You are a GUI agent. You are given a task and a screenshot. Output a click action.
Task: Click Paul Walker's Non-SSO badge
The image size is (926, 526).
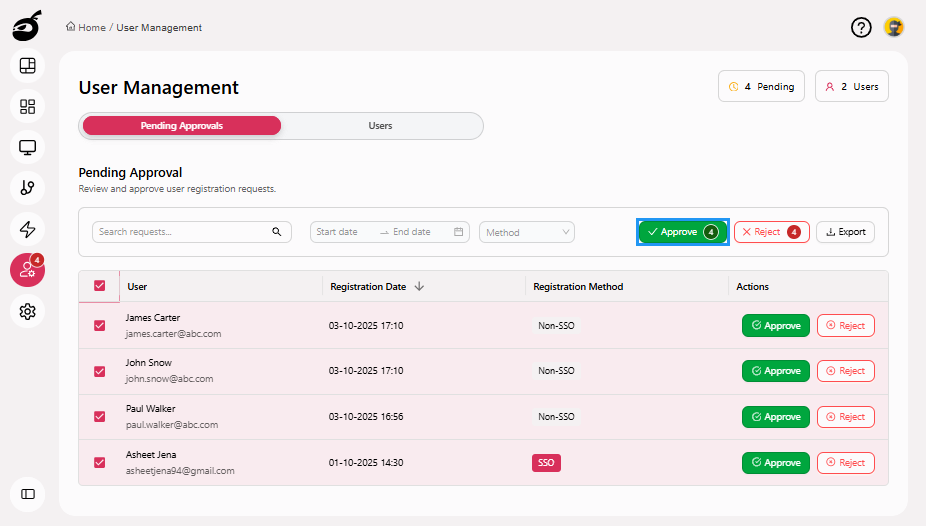click(x=556, y=417)
